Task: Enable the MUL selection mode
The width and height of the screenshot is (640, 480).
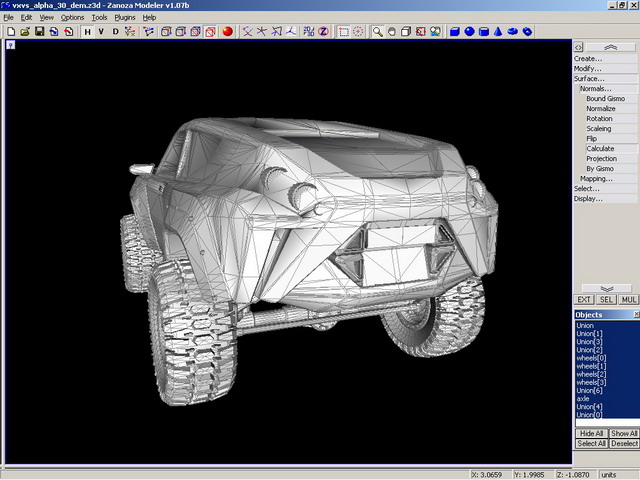Action: tap(628, 299)
